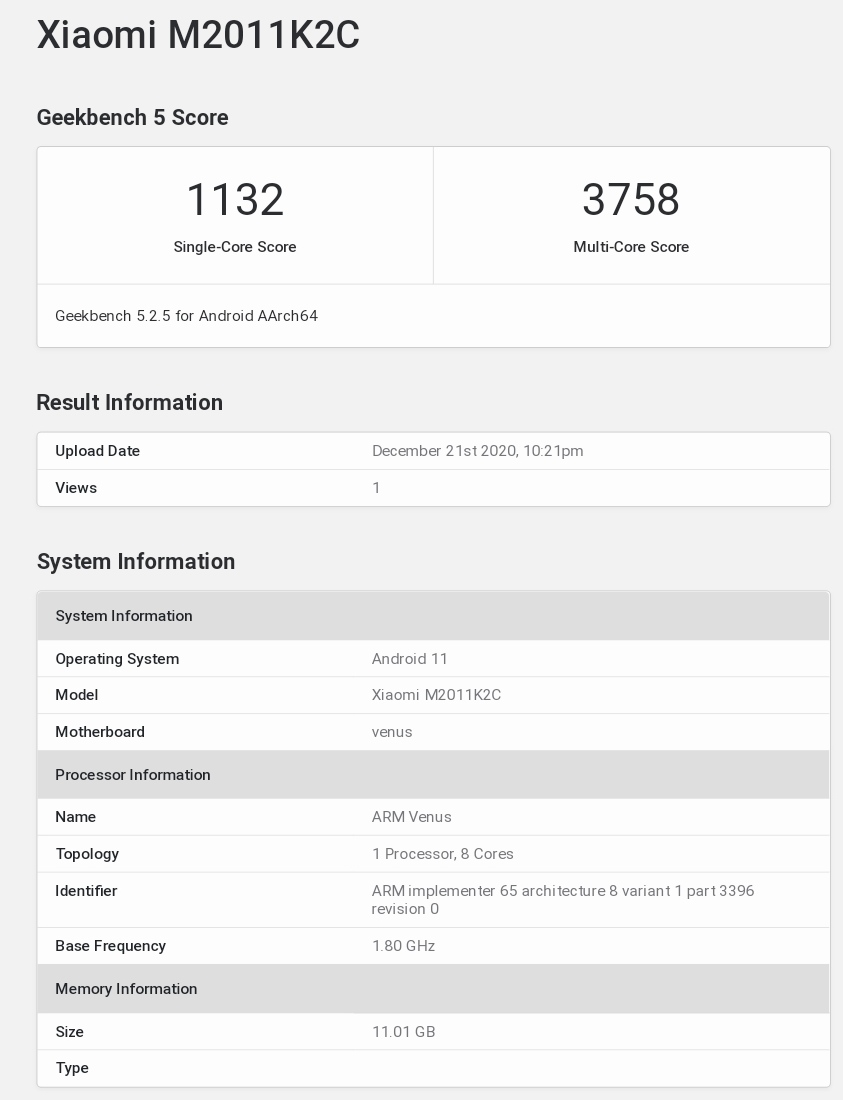Click the "Identifier" row label
The width and height of the screenshot is (843, 1100).
[86, 891]
